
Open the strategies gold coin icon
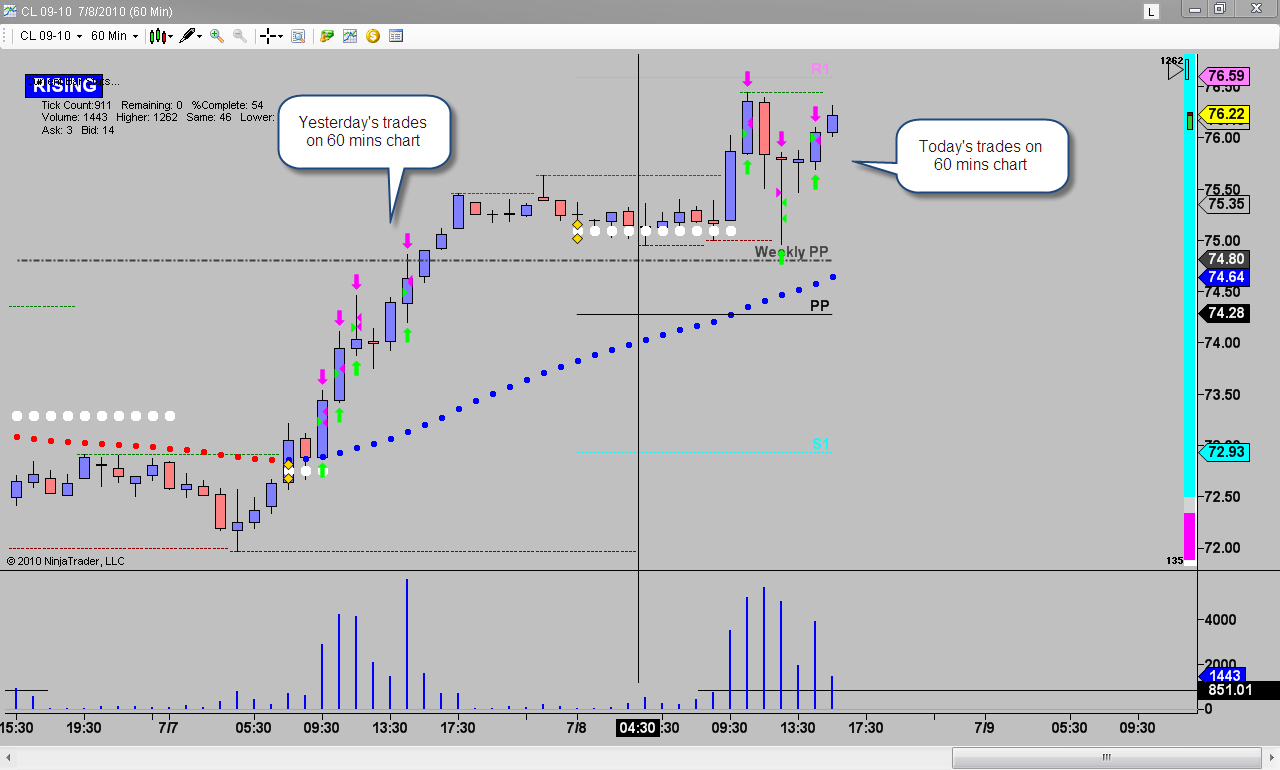click(x=373, y=36)
